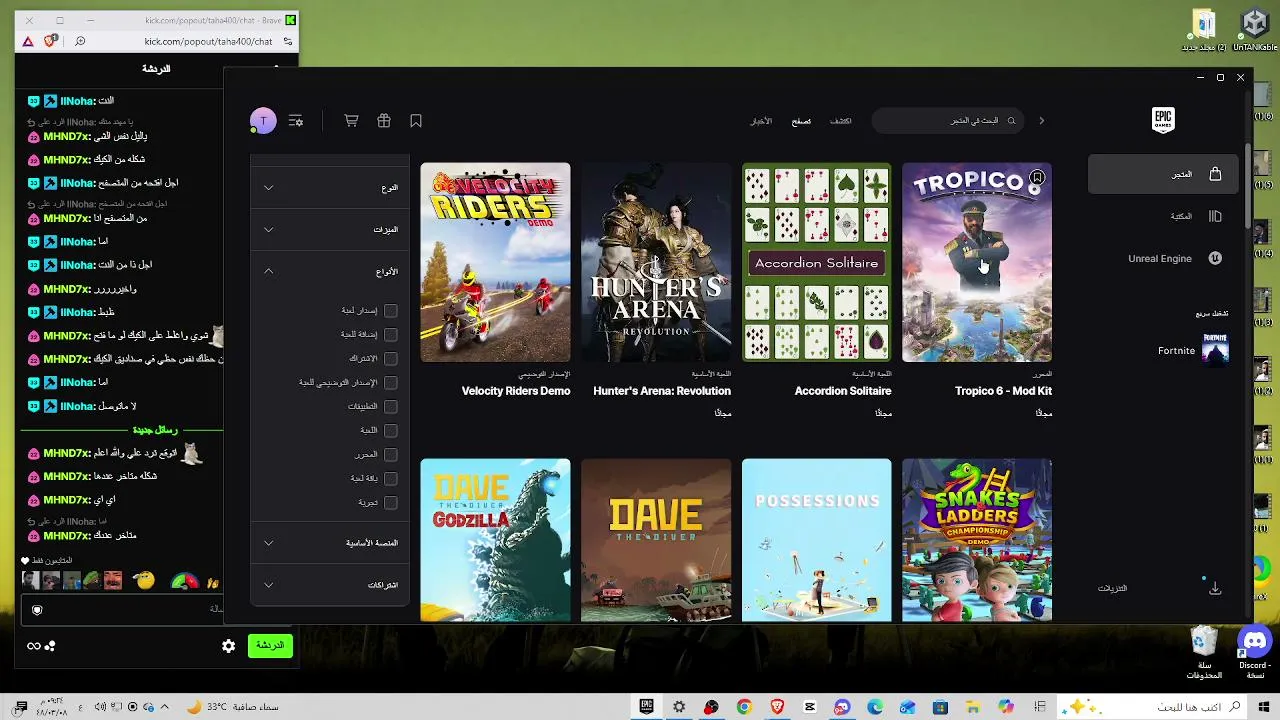Open Microsoft Edge from taskbar
The width and height of the screenshot is (1280, 720).
[875, 707]
